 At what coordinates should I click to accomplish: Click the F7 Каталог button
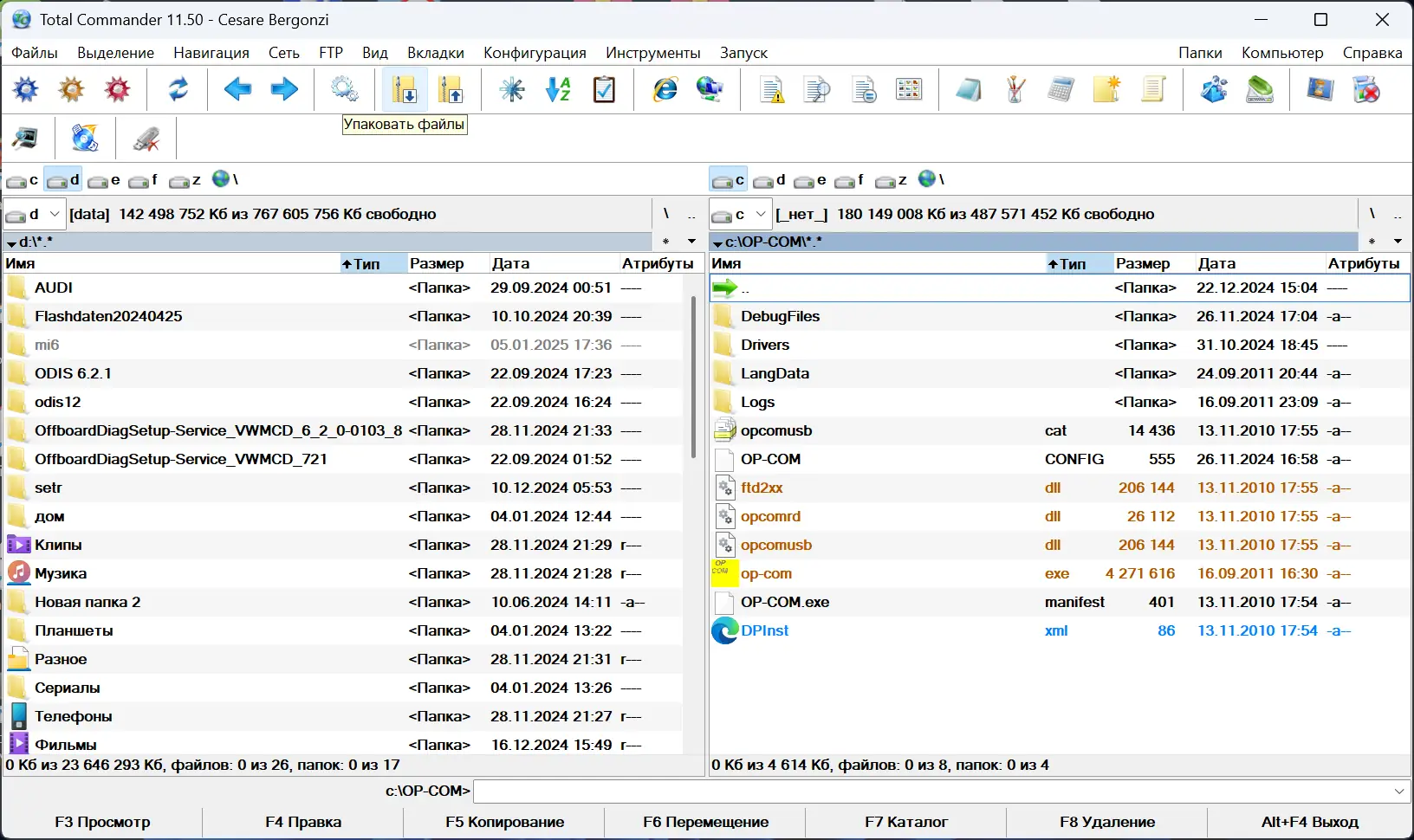tap(906, 822)
